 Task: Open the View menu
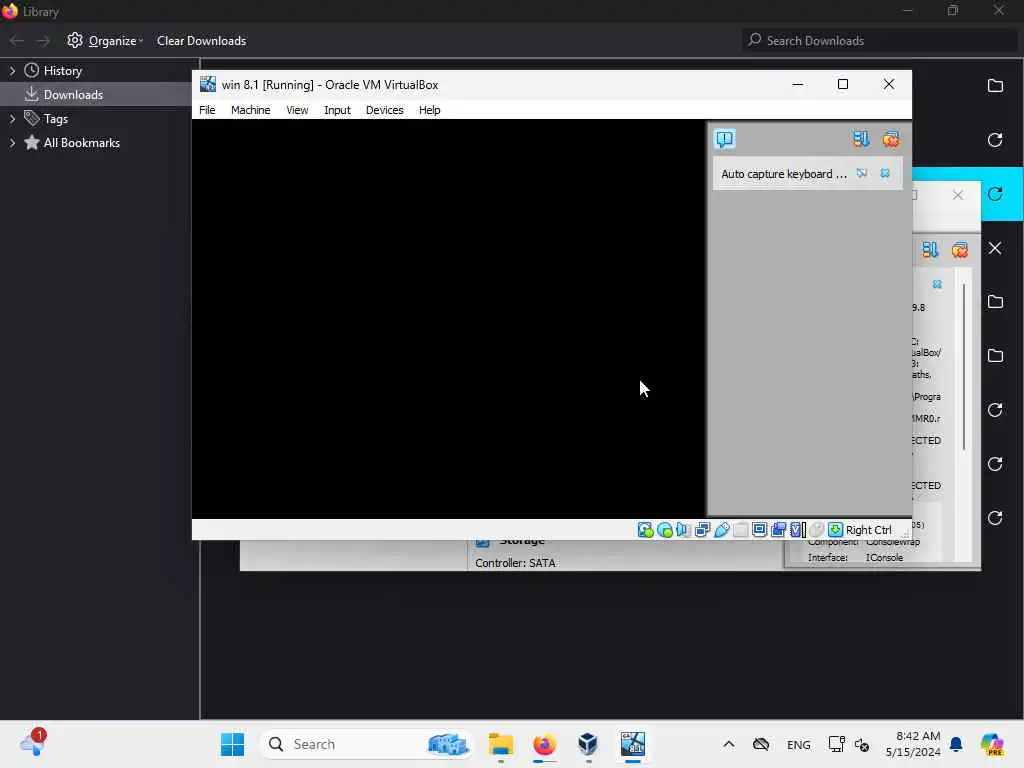(x=297, y=110)
